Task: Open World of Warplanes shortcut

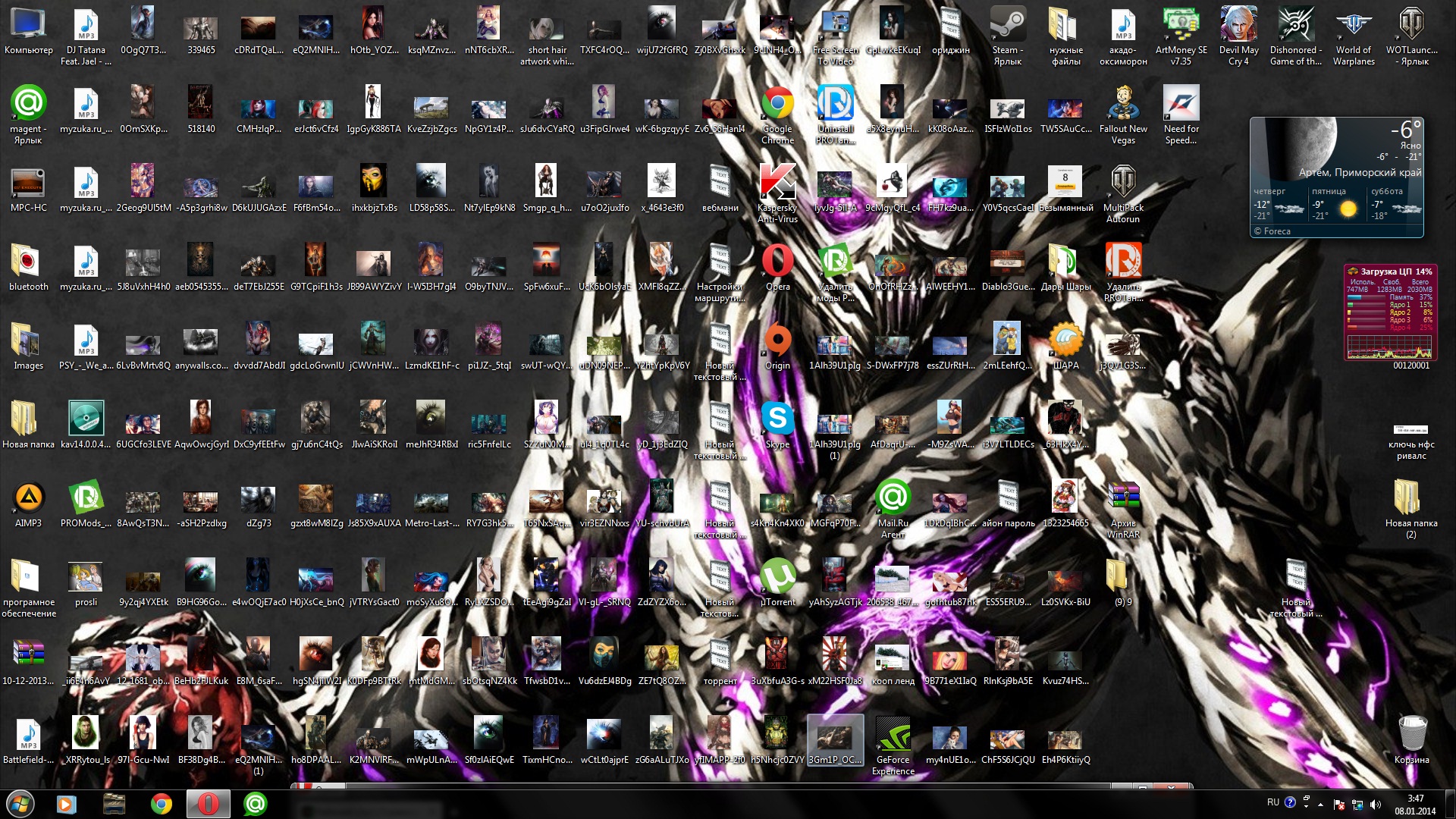Action: [x=1354, y=37]
